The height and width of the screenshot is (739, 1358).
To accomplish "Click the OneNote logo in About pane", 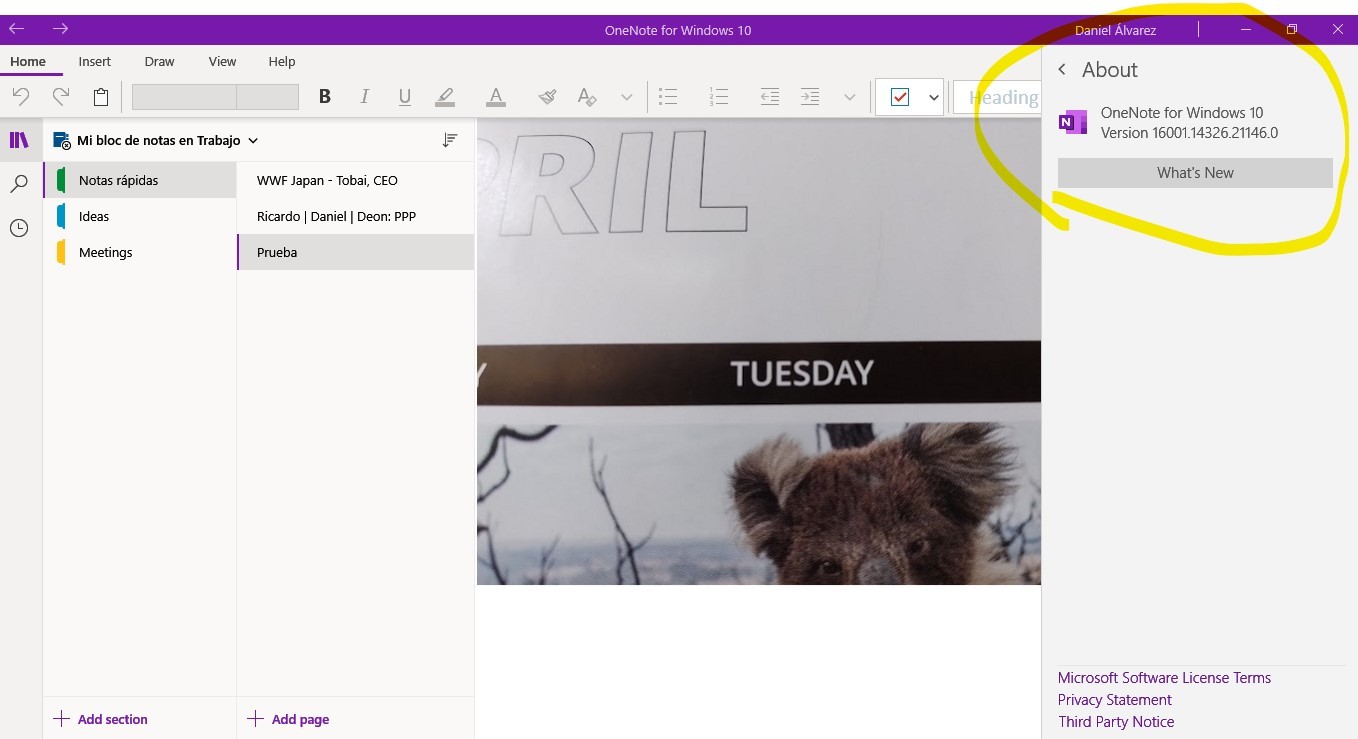I will click(x=1072, y=123).
